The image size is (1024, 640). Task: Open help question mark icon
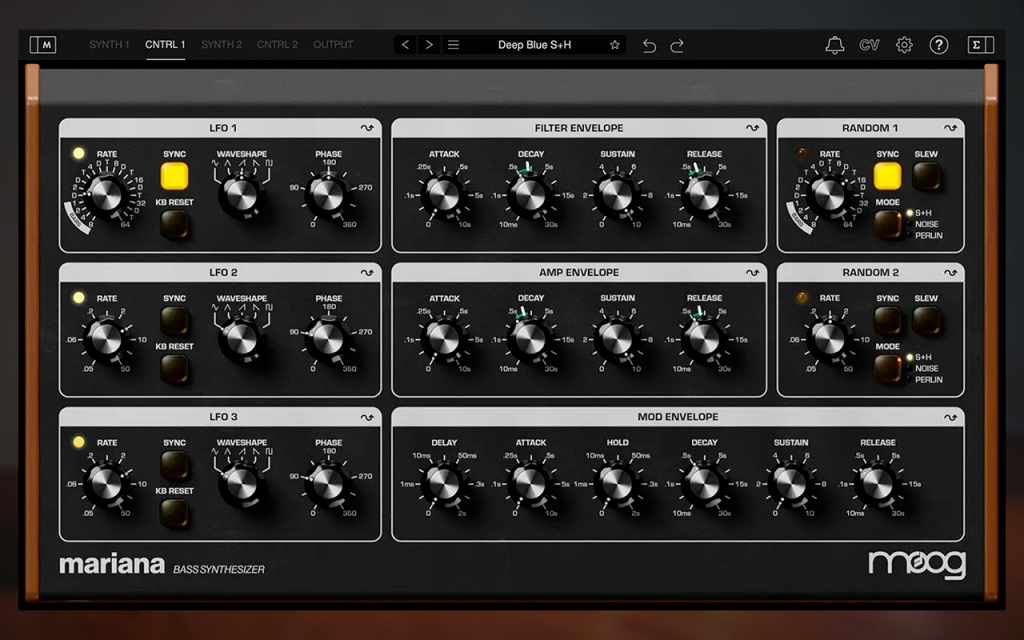tap(938, 45)
